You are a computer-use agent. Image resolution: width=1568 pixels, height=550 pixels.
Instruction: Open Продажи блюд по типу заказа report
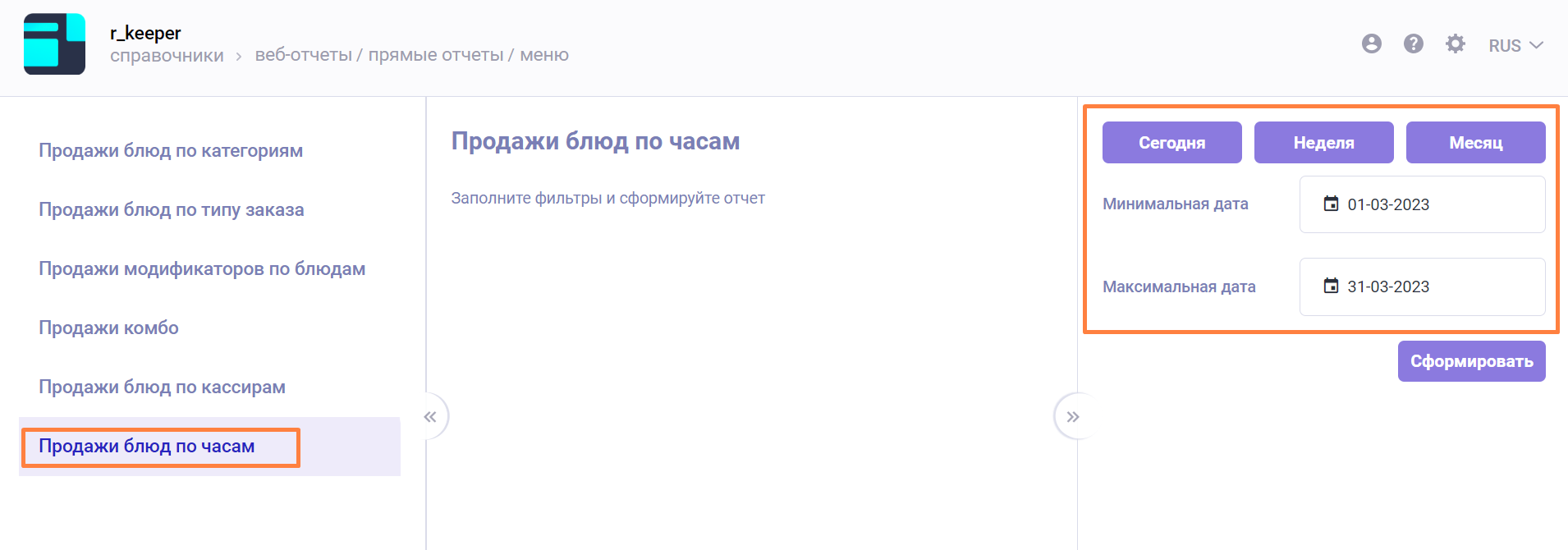171,210
